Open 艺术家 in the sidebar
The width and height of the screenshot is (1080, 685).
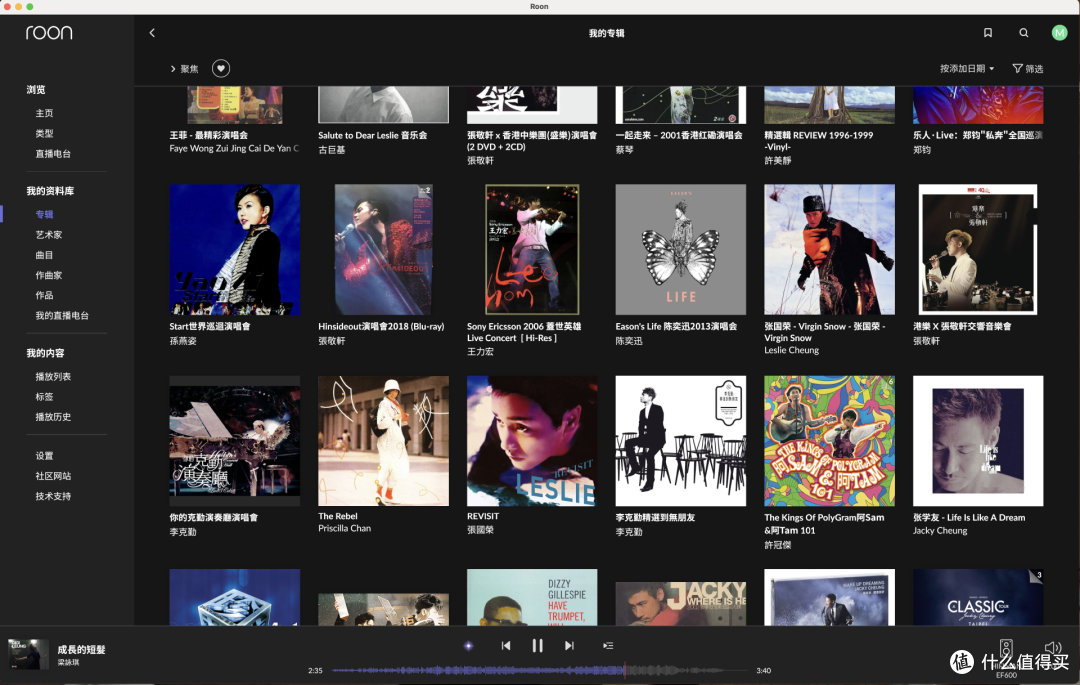click(49, 235)
